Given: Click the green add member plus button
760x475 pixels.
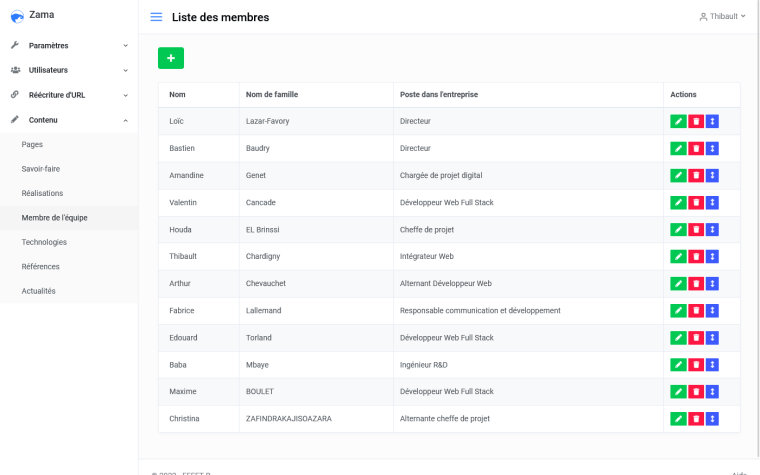Looking at the screenshot, I should point(170,59).
